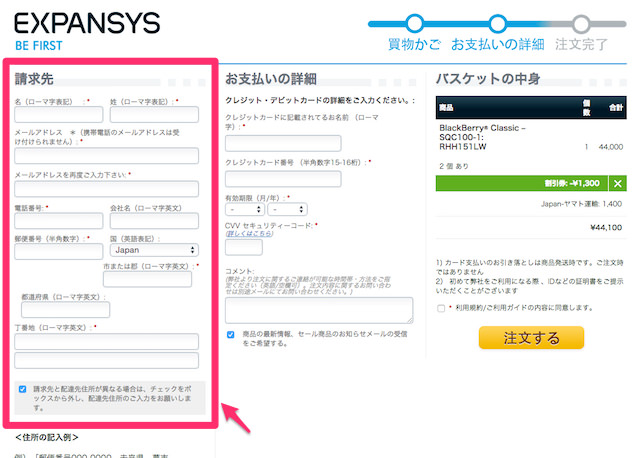Click the second street address line field
This screenshot has width=640, height=458.
107,360
